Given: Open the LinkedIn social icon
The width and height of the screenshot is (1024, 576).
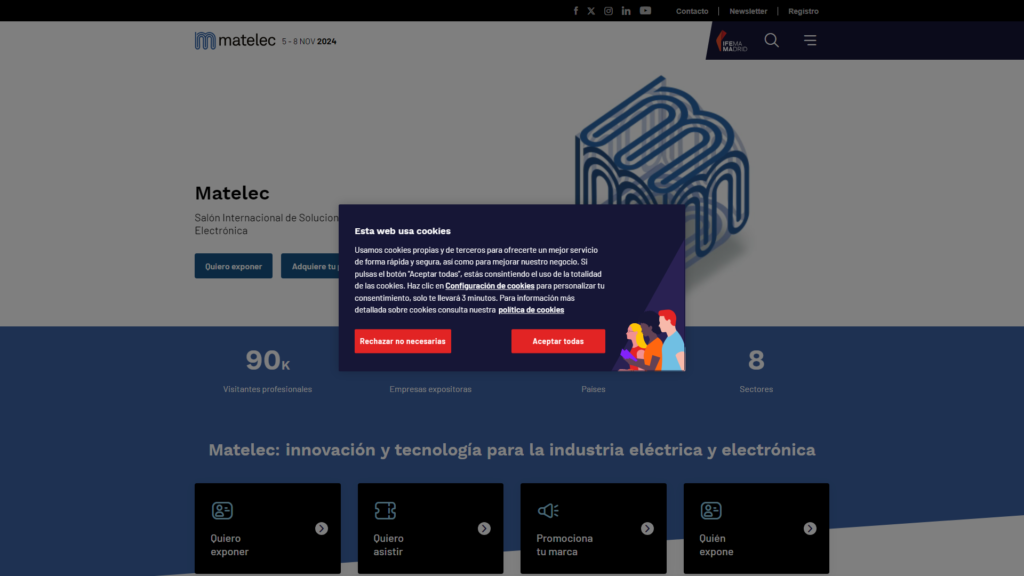Looking at the screenshot, I should 626,11.
